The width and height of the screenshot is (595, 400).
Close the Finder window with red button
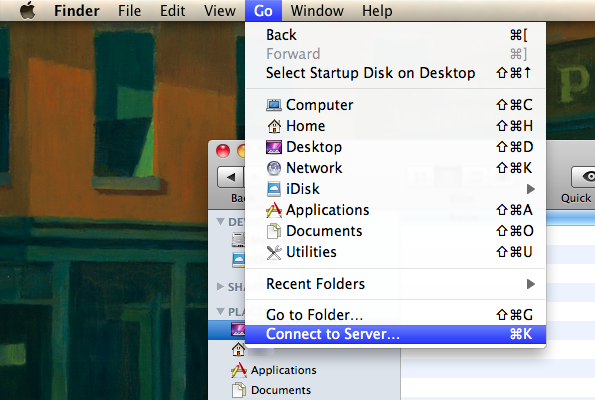(x=223, y=151)
